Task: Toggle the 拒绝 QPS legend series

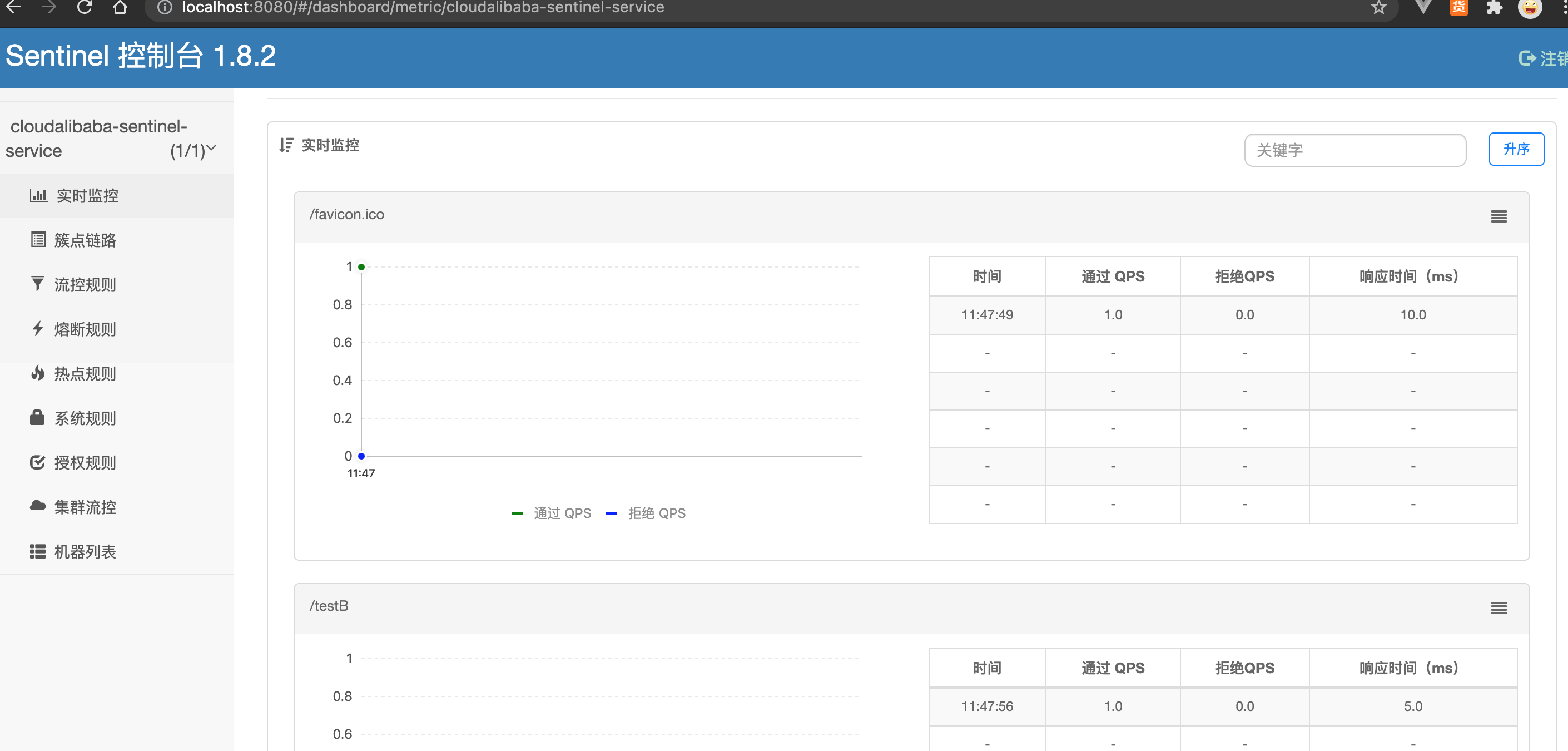Action: pyautogui.click(x=646, y=513)
